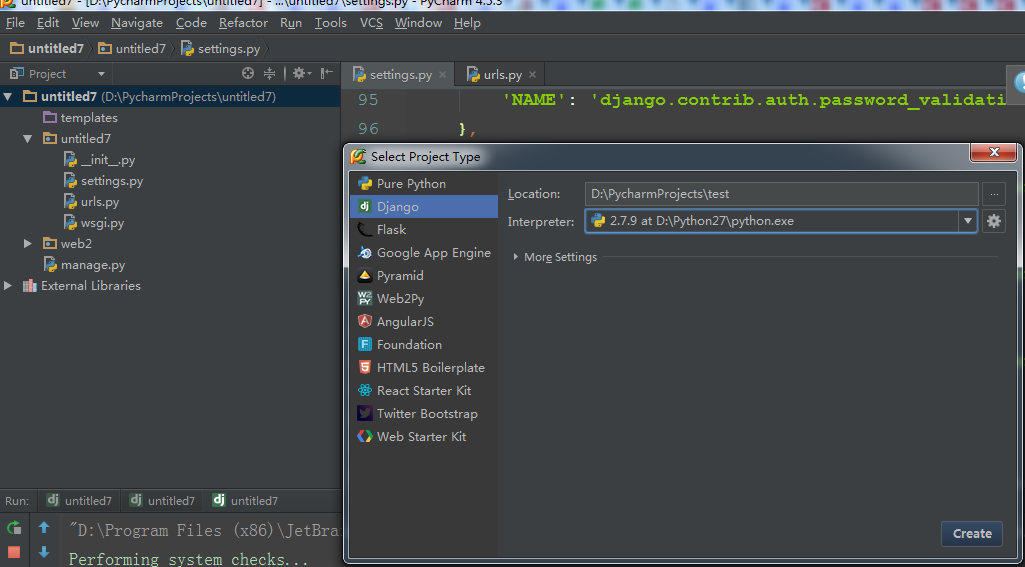Viewport: 1025px width, 567px height.
Task: Click the rerun icon in Run panel
Action: click(x=14, y=527)
